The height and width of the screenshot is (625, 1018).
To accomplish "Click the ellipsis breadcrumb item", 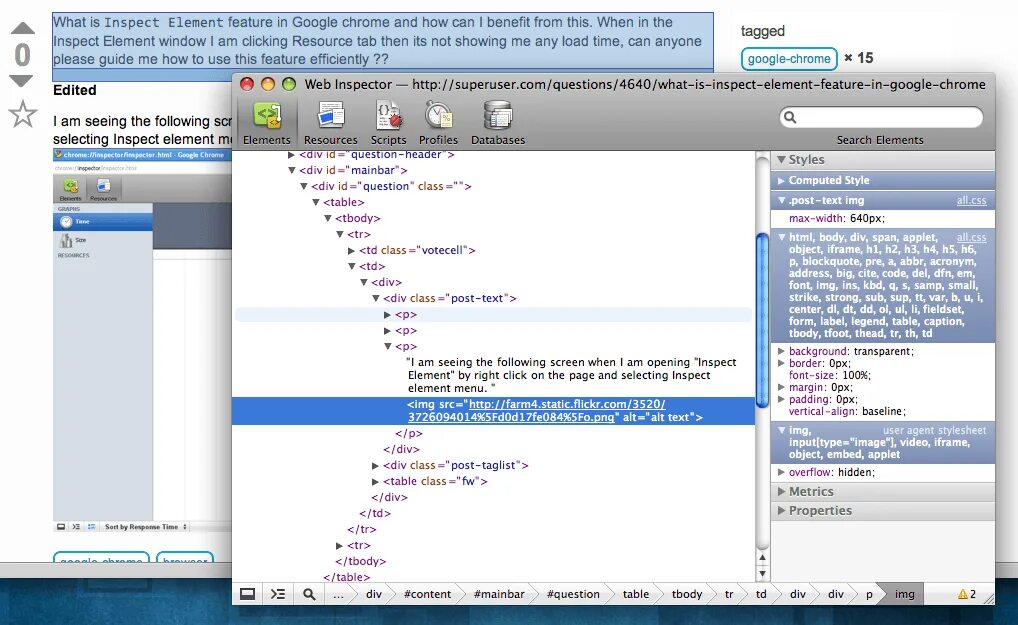I will [338, 594].
